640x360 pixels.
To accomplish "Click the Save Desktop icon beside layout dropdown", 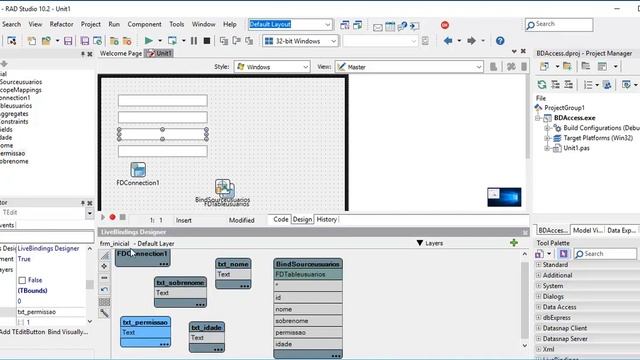I will tap(344, 25).
